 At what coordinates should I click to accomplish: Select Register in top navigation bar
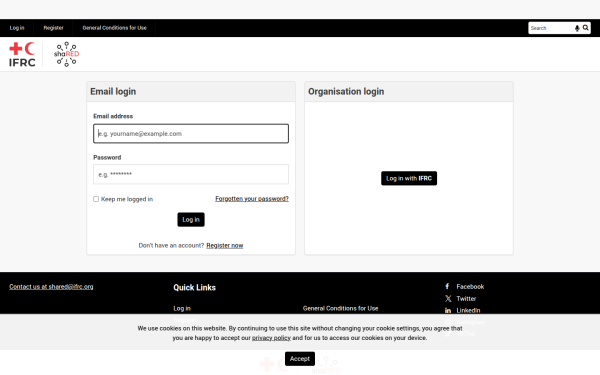click(x=54, y=28)
